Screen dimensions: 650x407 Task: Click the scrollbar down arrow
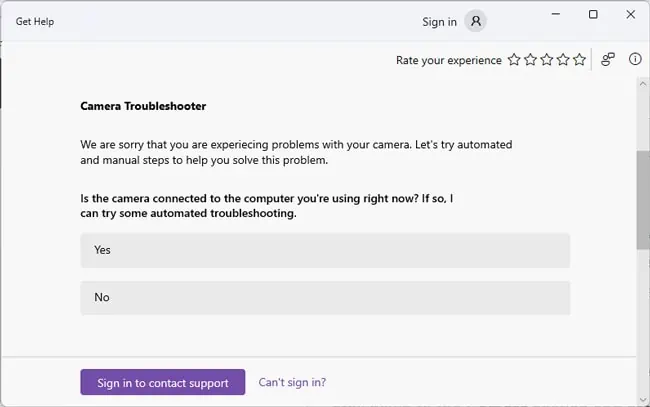642,399
